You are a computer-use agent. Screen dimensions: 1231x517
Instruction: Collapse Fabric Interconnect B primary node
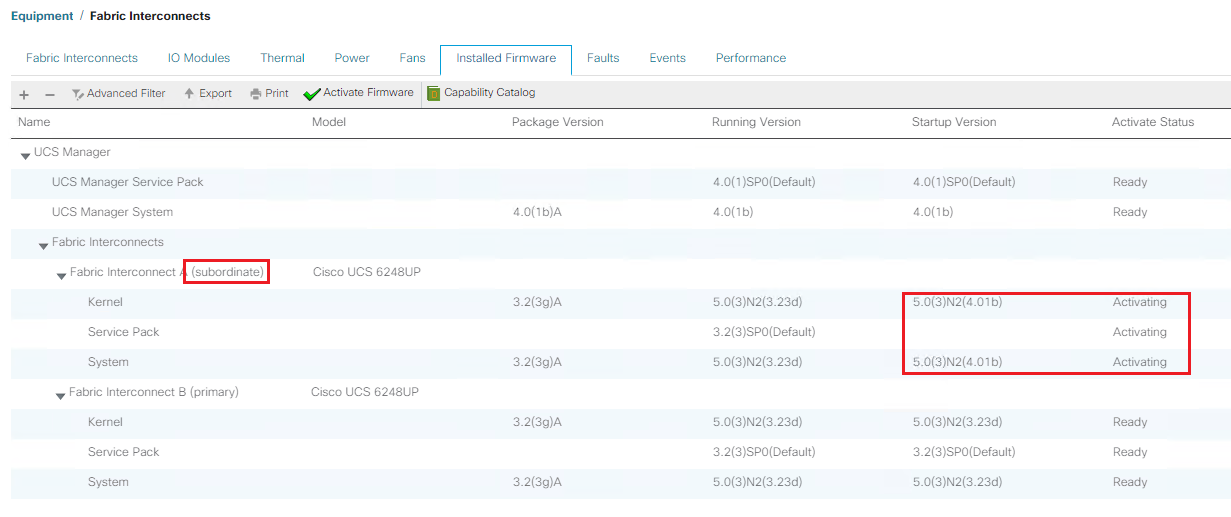click(x=61, y=394)
